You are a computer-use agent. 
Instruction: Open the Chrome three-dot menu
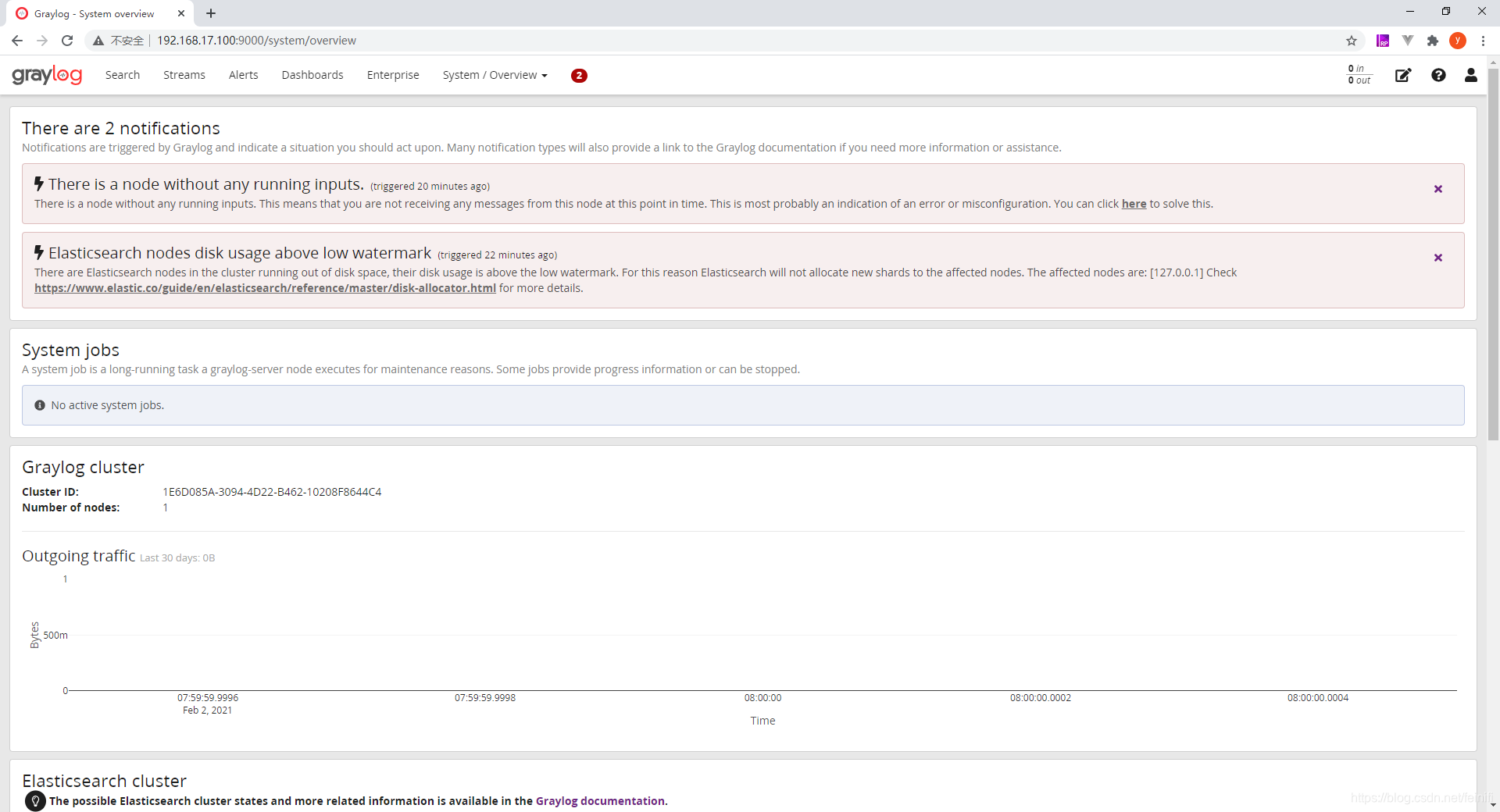pos(1483,41)
